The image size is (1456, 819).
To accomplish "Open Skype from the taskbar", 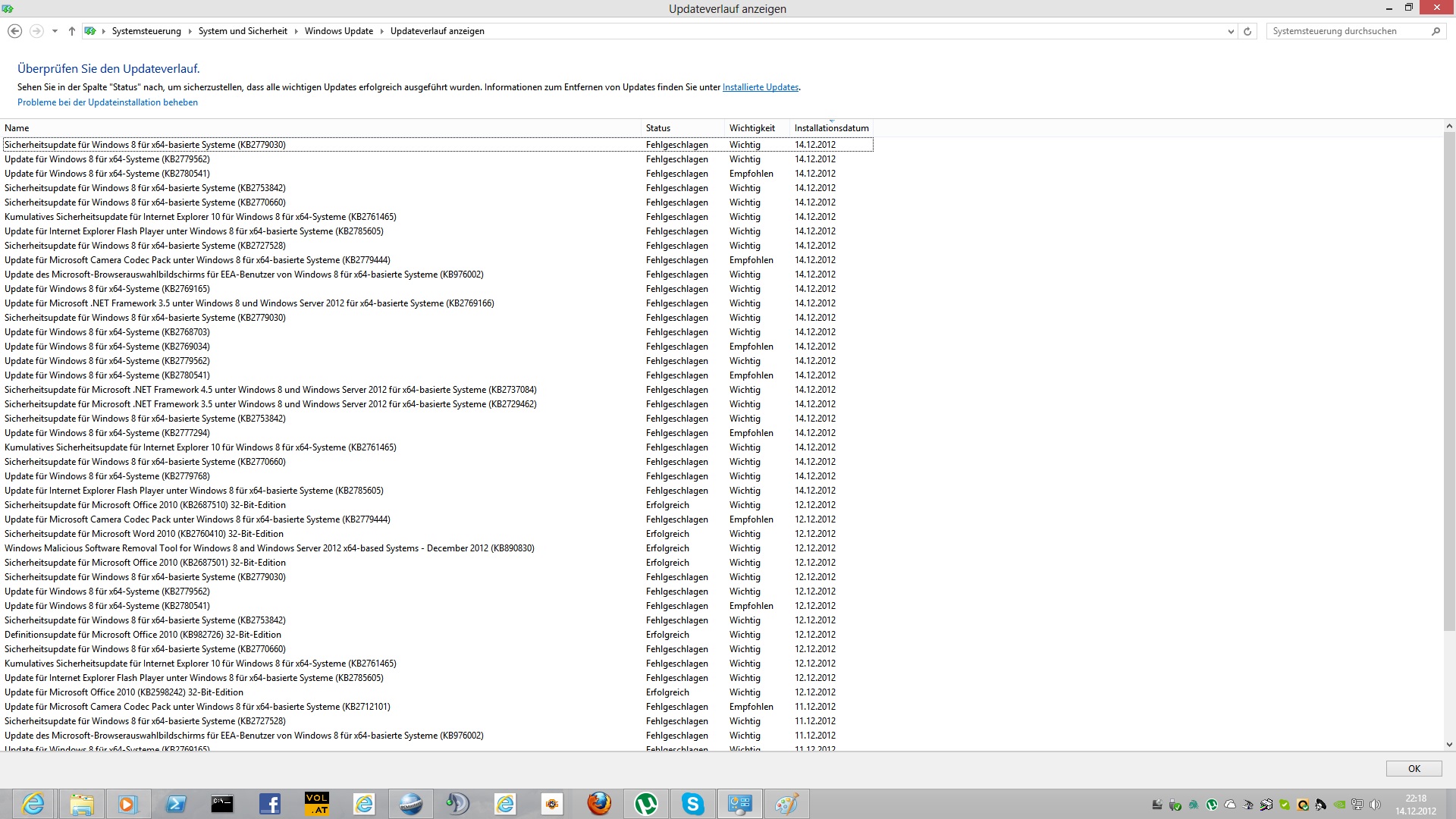I will 693,804.
